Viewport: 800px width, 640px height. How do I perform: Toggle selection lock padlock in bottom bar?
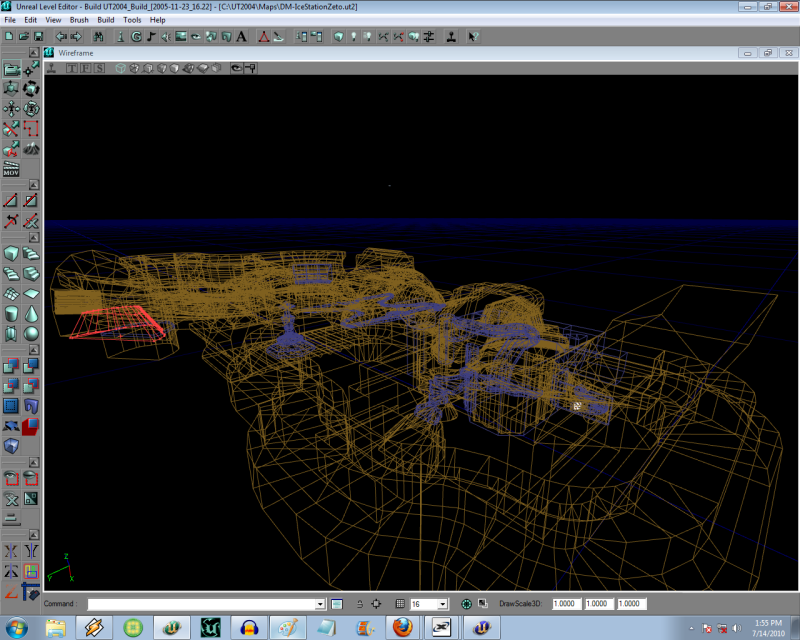pos(360,604)
